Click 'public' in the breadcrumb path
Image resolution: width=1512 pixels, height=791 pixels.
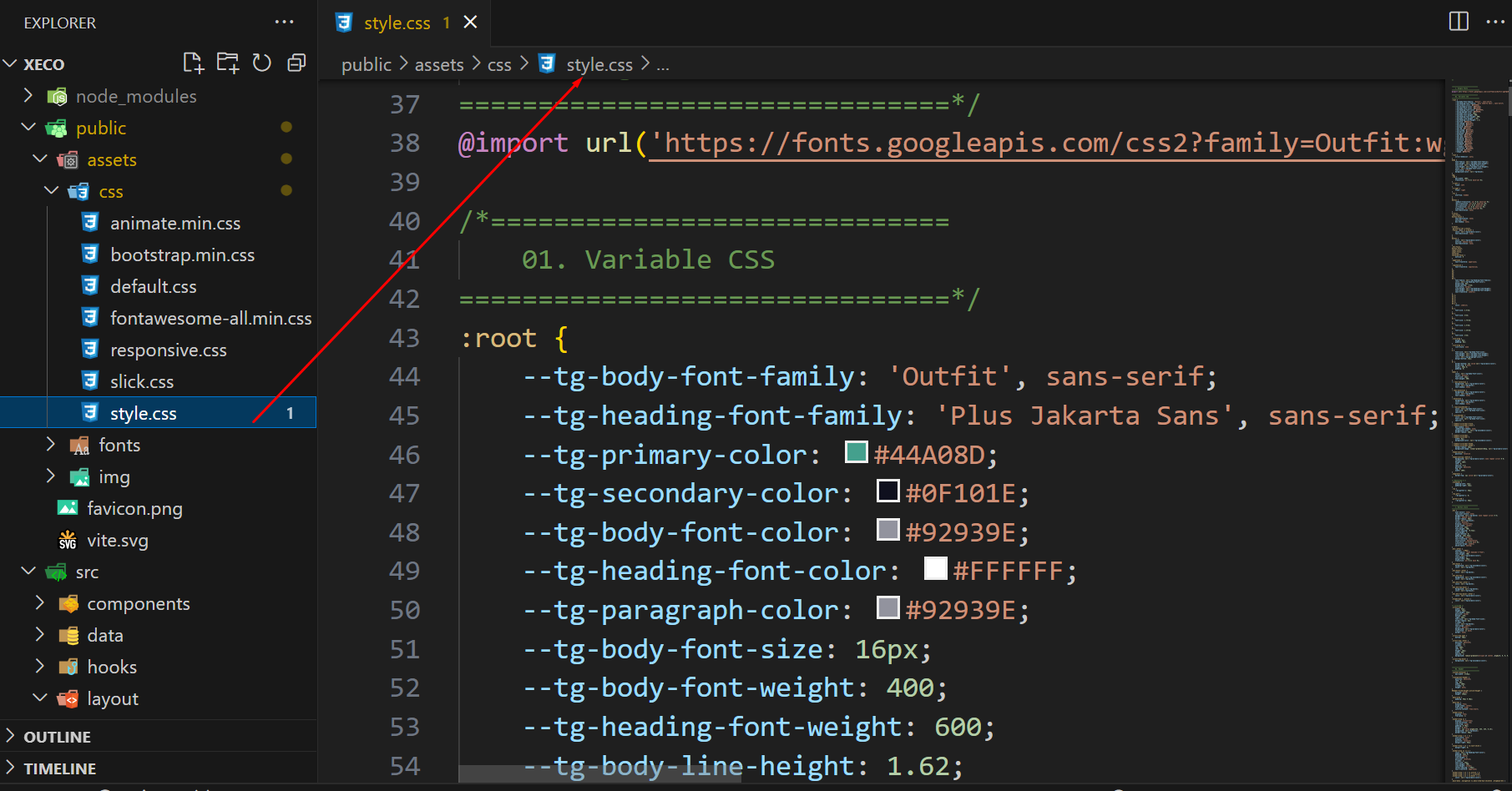point(367,64)
